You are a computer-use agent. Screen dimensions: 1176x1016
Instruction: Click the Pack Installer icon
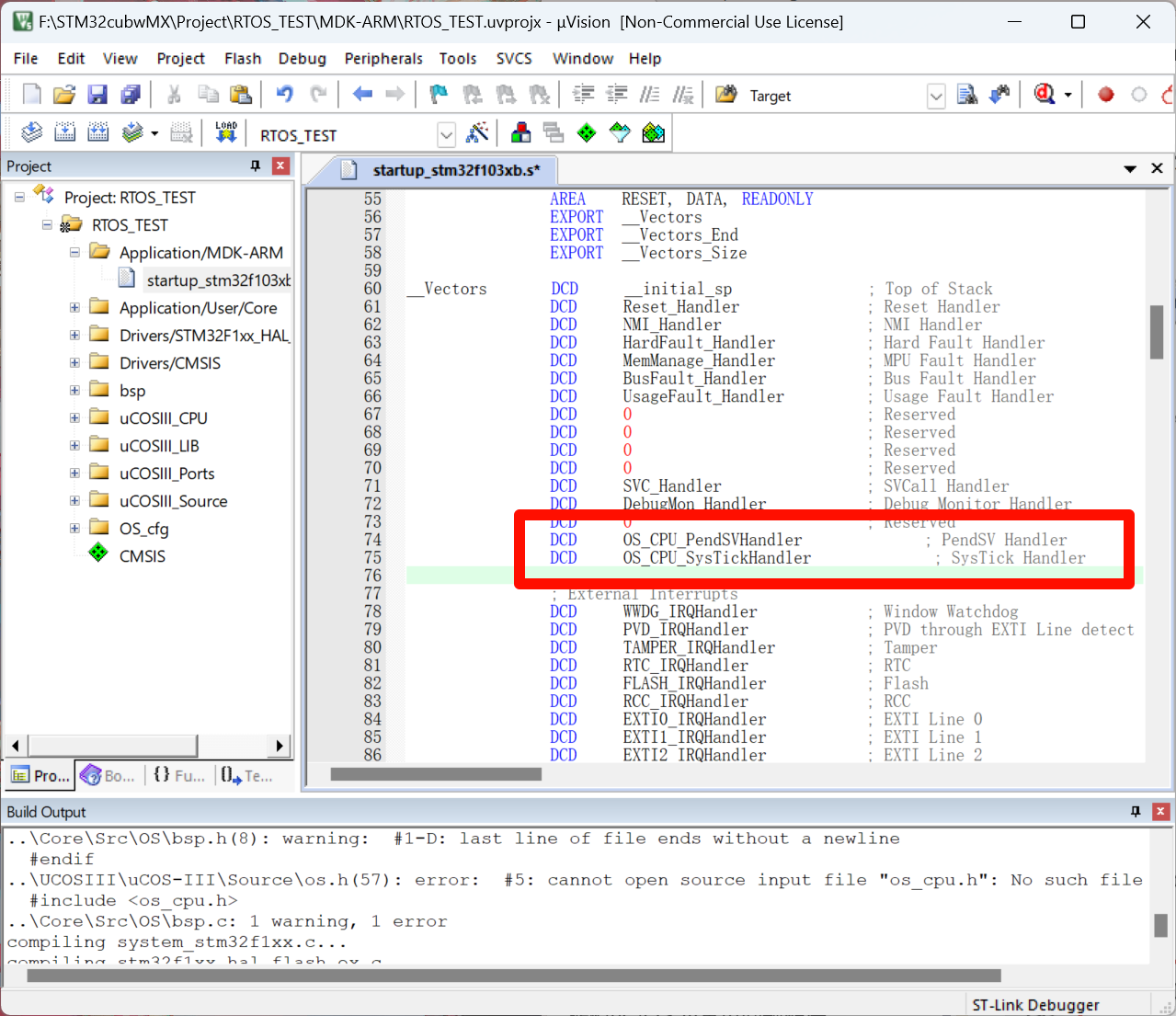click(x=653, y=133)
